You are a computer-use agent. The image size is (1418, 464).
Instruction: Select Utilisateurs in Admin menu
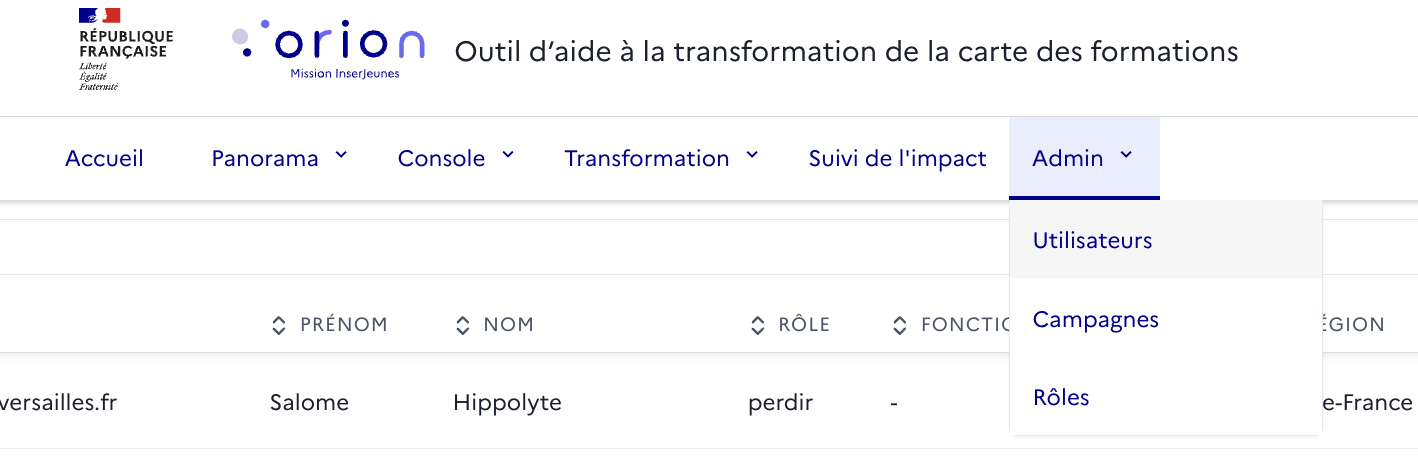click(x=1166, y=240)
